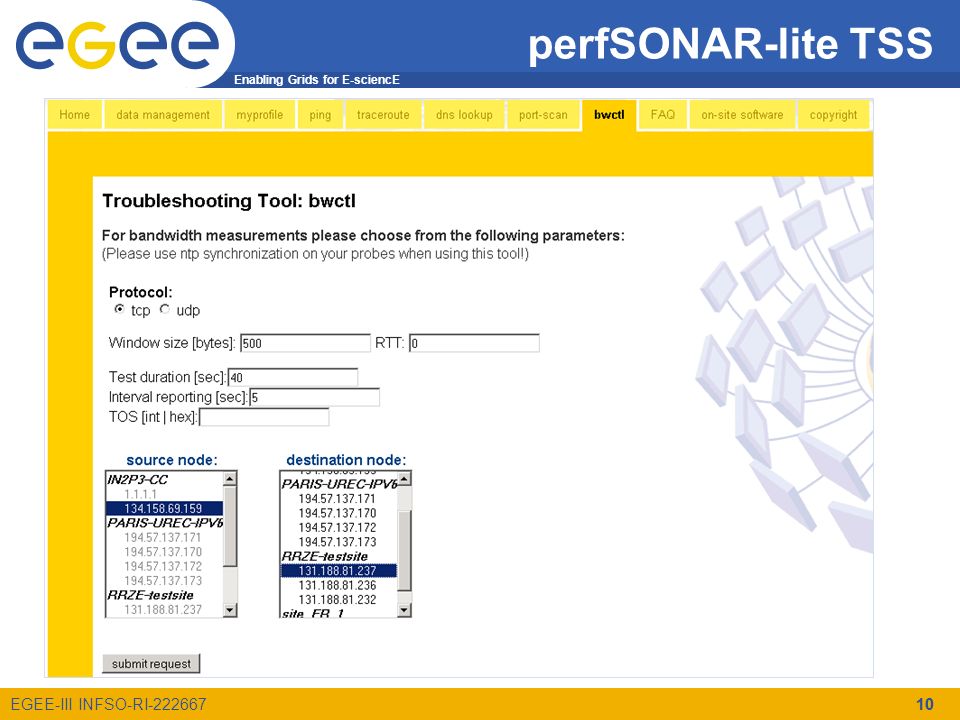Click source list scroll up arrow
The height and width of the screenshot is (720, 960).
tap(230, 479)
